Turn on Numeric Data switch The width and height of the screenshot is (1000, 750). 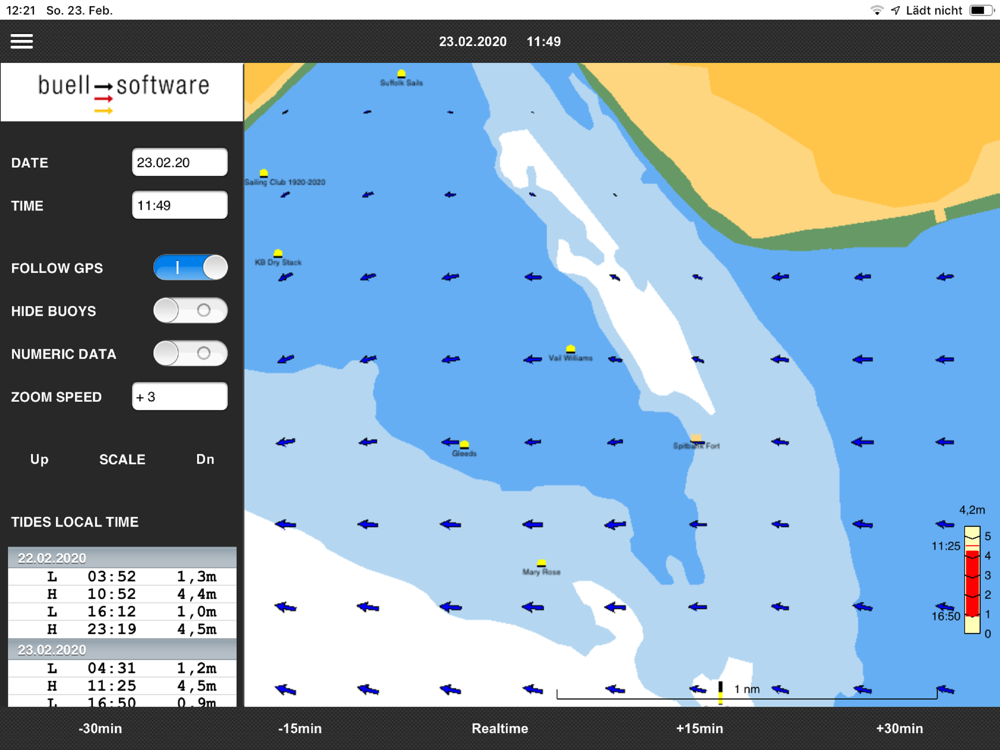(x=190, y=353)
